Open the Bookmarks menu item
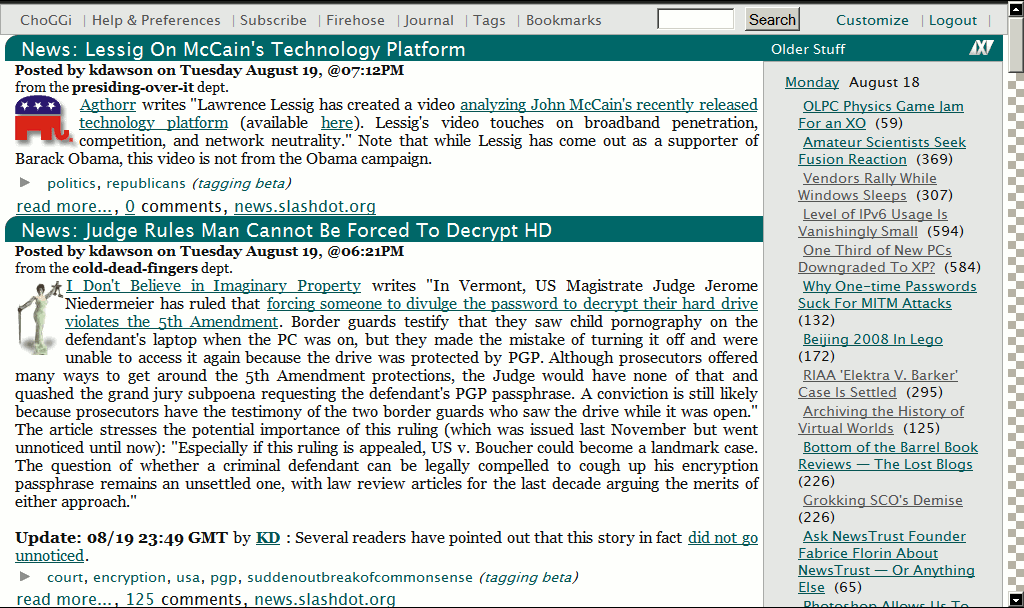This screenshot has height=608, width=1024. 564,20
